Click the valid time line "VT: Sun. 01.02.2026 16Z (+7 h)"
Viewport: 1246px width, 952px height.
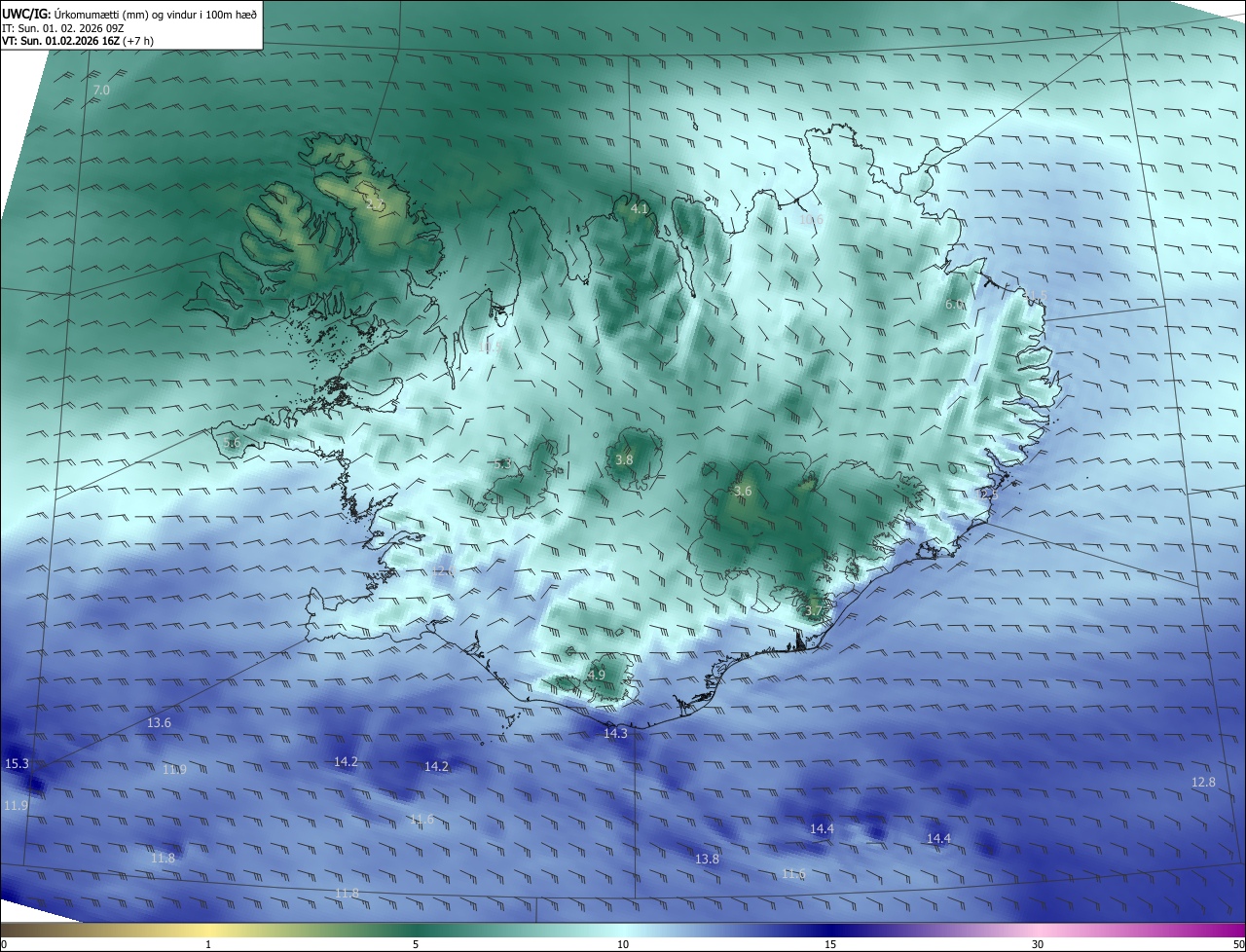[77, 41]
